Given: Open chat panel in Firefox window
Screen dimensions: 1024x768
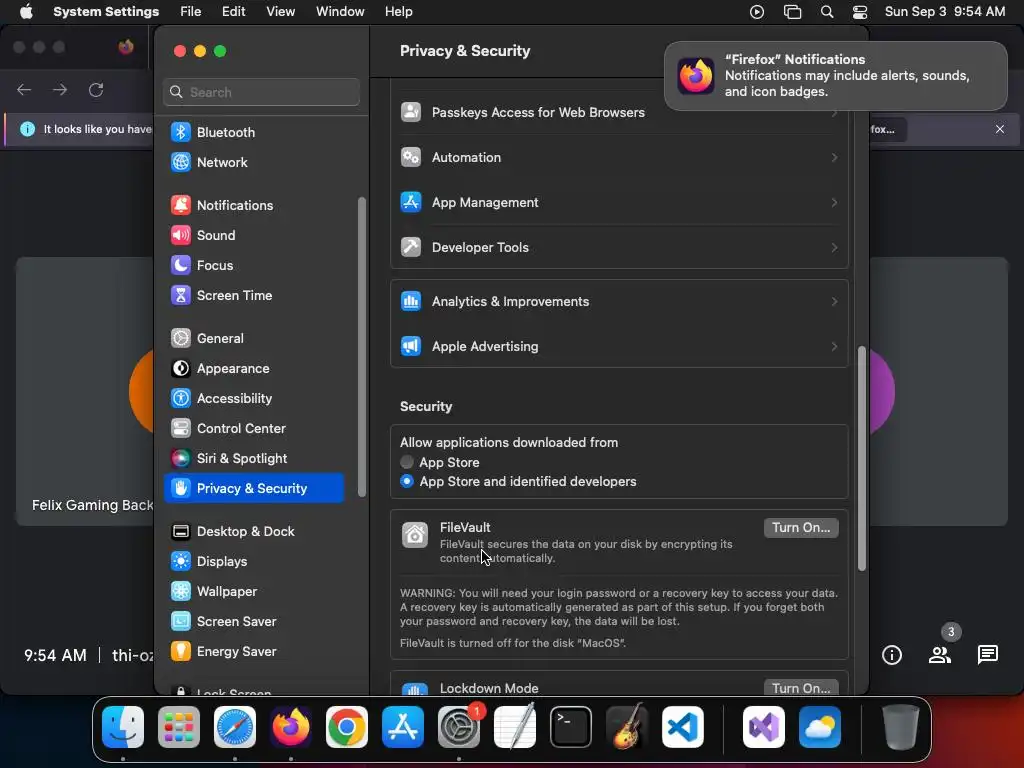Looking at the screenshot, I should pyautogui.click(x=987, y=654).
